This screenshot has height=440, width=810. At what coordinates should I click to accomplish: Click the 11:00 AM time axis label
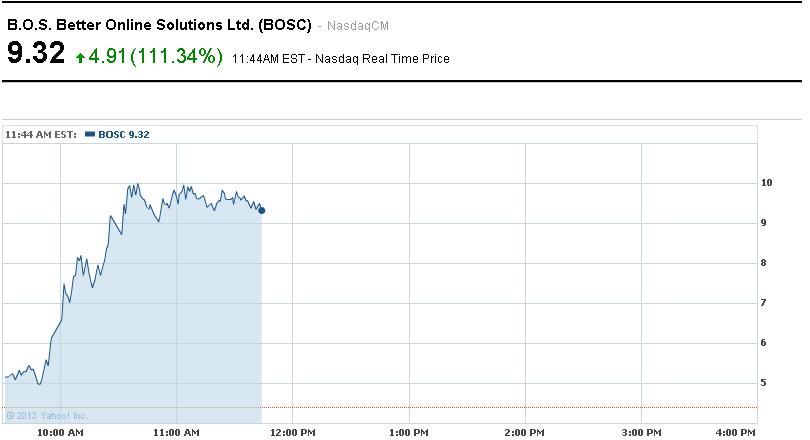tap(176, 432)
